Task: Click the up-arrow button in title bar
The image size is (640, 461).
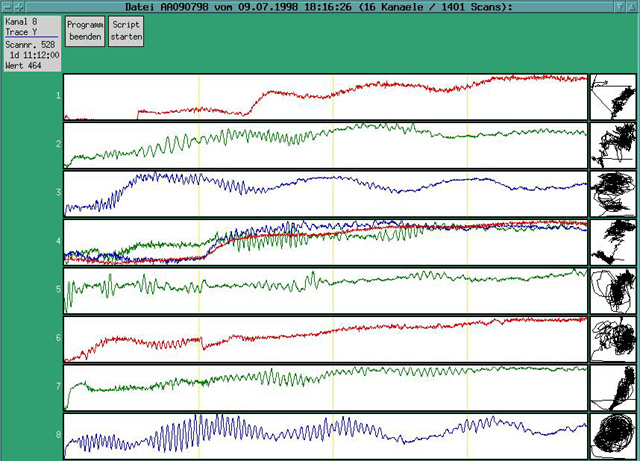Action: (x=631, y=7)
